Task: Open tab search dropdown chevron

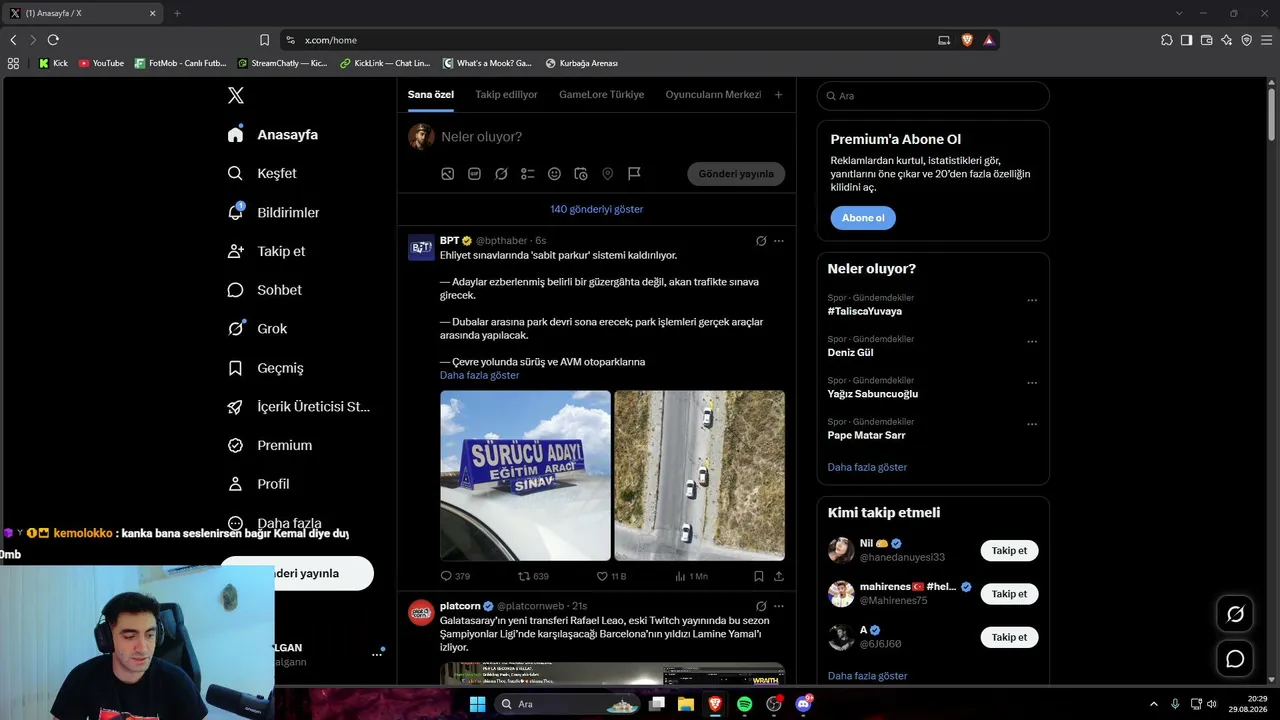Action: click(x=1179, y=13)
